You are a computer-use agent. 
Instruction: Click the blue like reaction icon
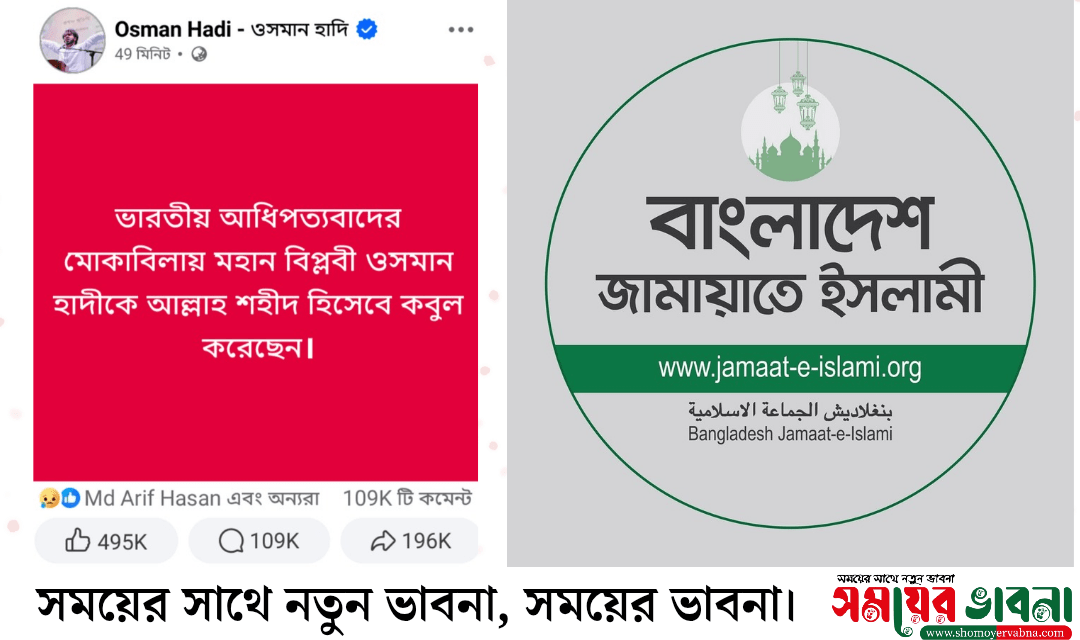(x=70, y=497)
